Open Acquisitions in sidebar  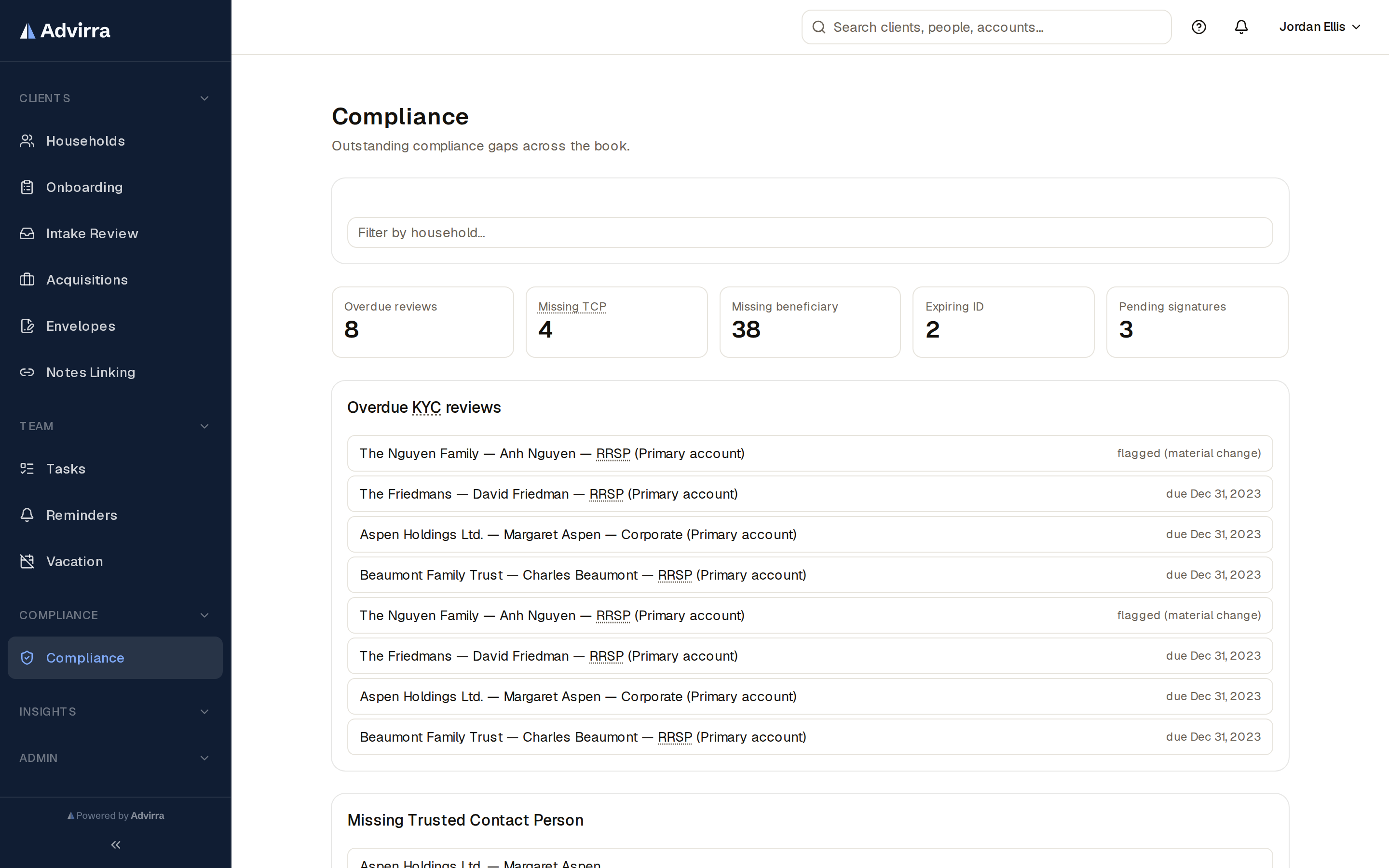[115, 280]
